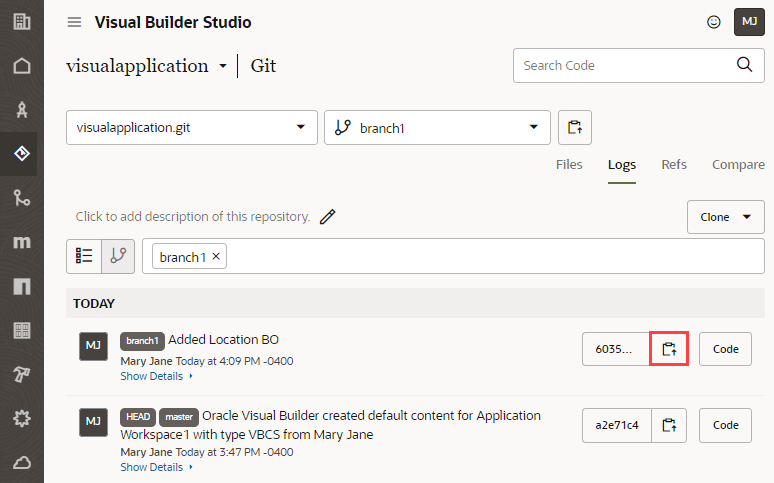Click the Search Code magnifier icon
The image size is (774, 483).
(x=744, y=64)
